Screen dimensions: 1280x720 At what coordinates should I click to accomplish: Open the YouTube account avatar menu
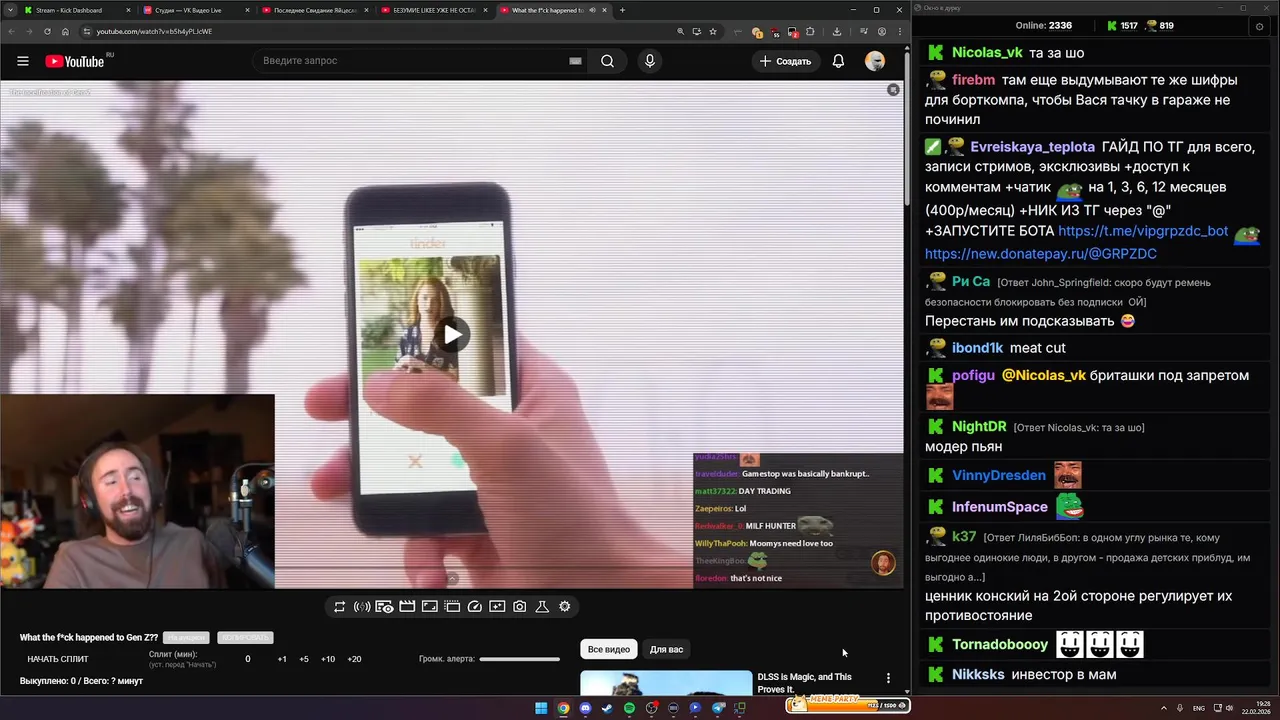pyautogui.click(x=875, y=61)
